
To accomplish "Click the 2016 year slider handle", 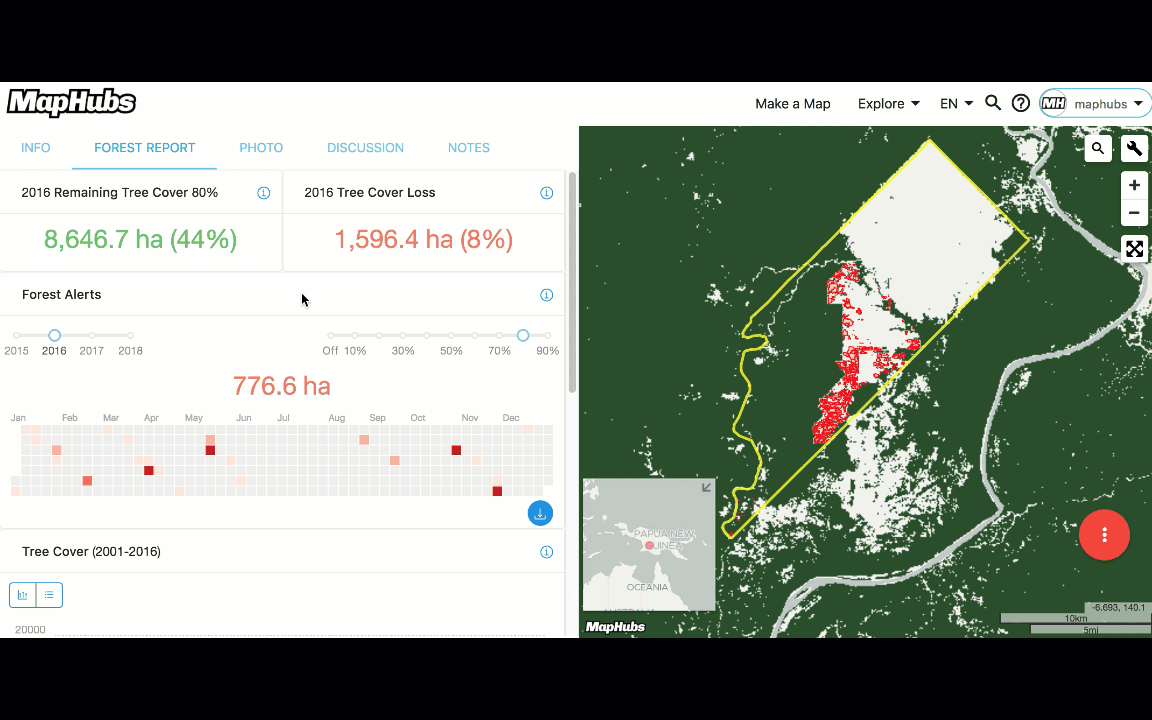I will tap(54, 335).
